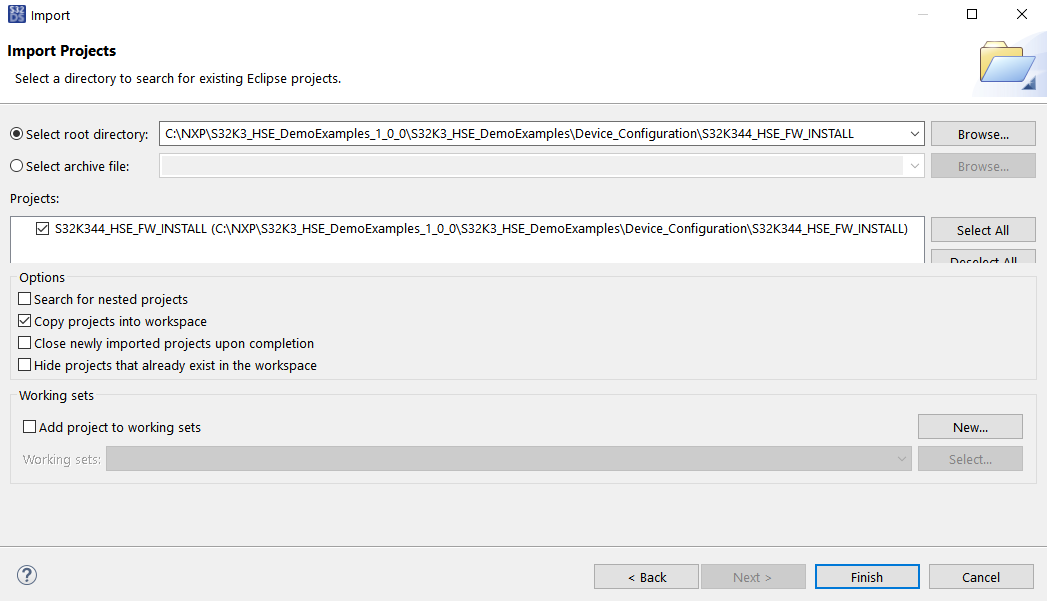1047x601 pixels.
Task: Enable Search for nested projects
Action: click(x=25, y=299)
